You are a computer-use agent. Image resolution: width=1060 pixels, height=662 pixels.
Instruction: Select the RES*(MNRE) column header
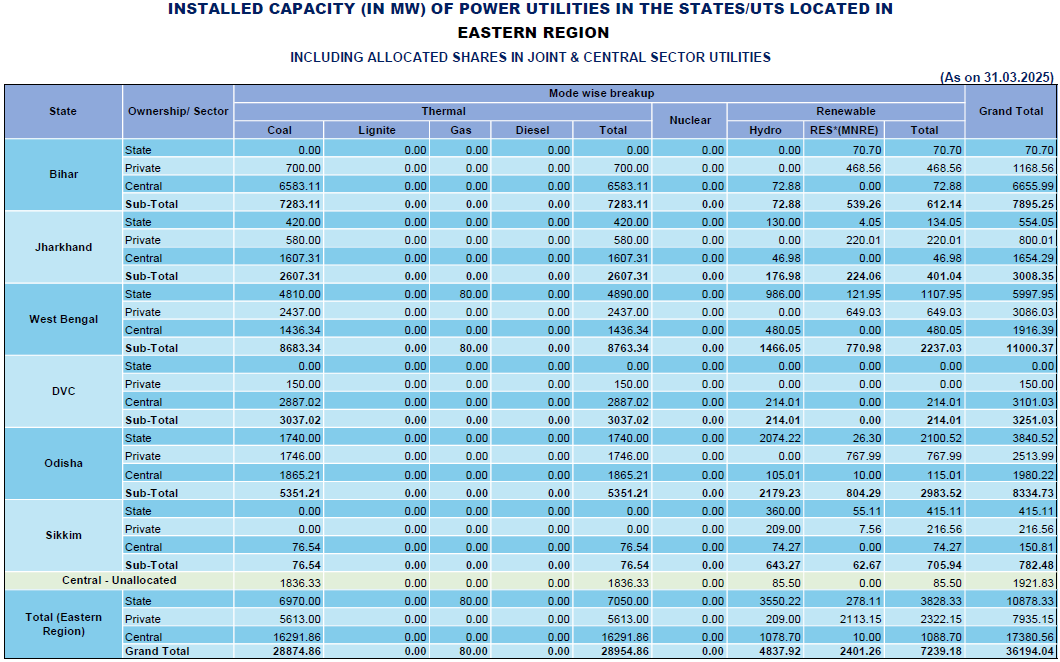(x=844, y=130)
